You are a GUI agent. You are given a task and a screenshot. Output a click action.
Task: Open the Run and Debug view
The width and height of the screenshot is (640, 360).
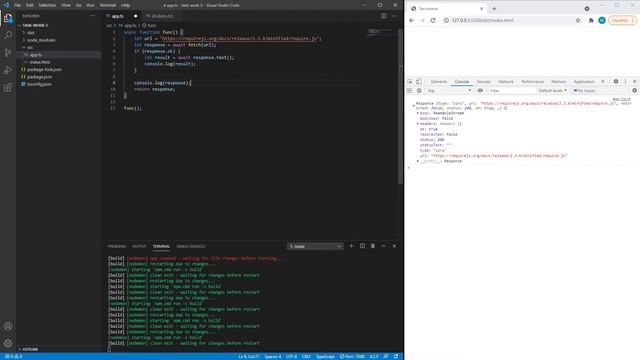pyautogui.click(x=8, y=70)
